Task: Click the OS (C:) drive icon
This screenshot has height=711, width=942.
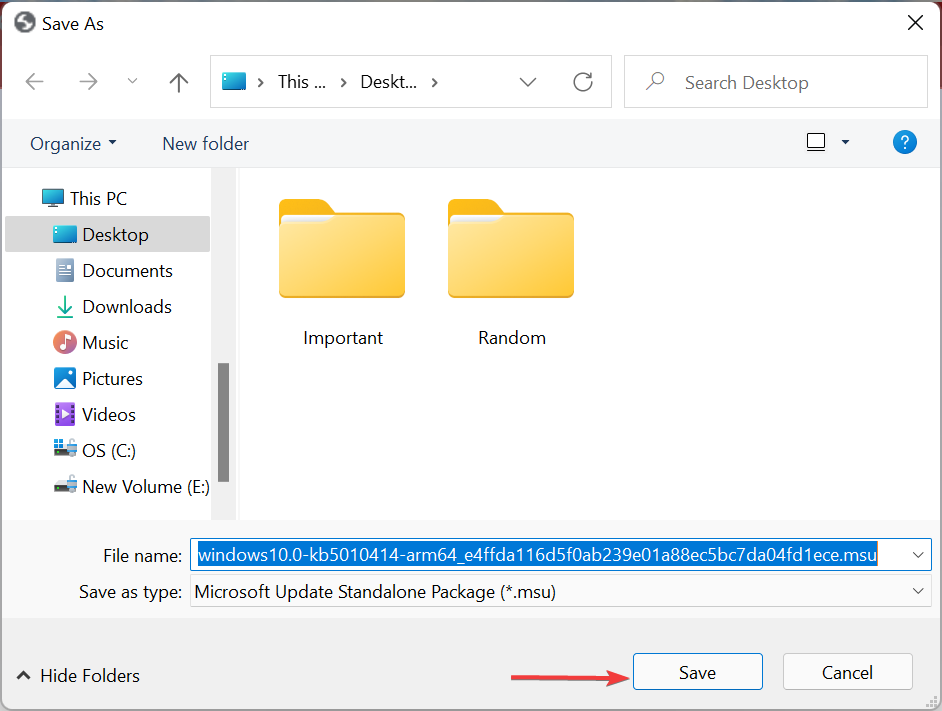Action: click(65, 448)
